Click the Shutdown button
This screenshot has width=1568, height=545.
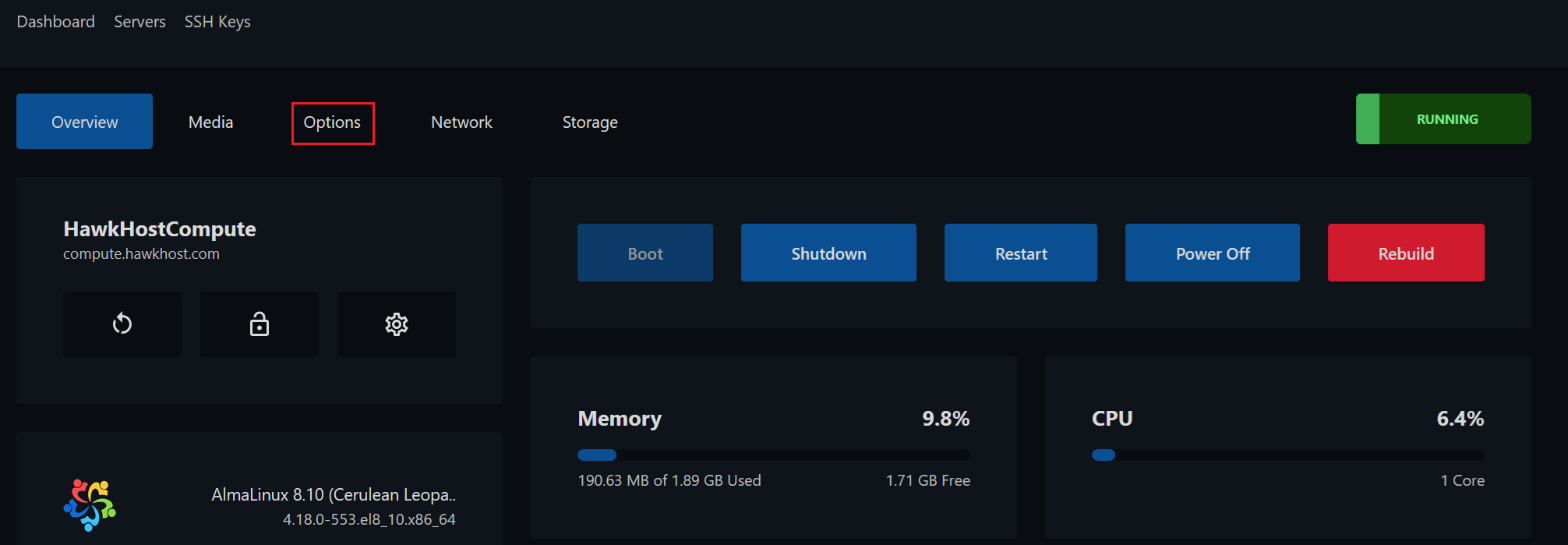(x=828, y=253)
